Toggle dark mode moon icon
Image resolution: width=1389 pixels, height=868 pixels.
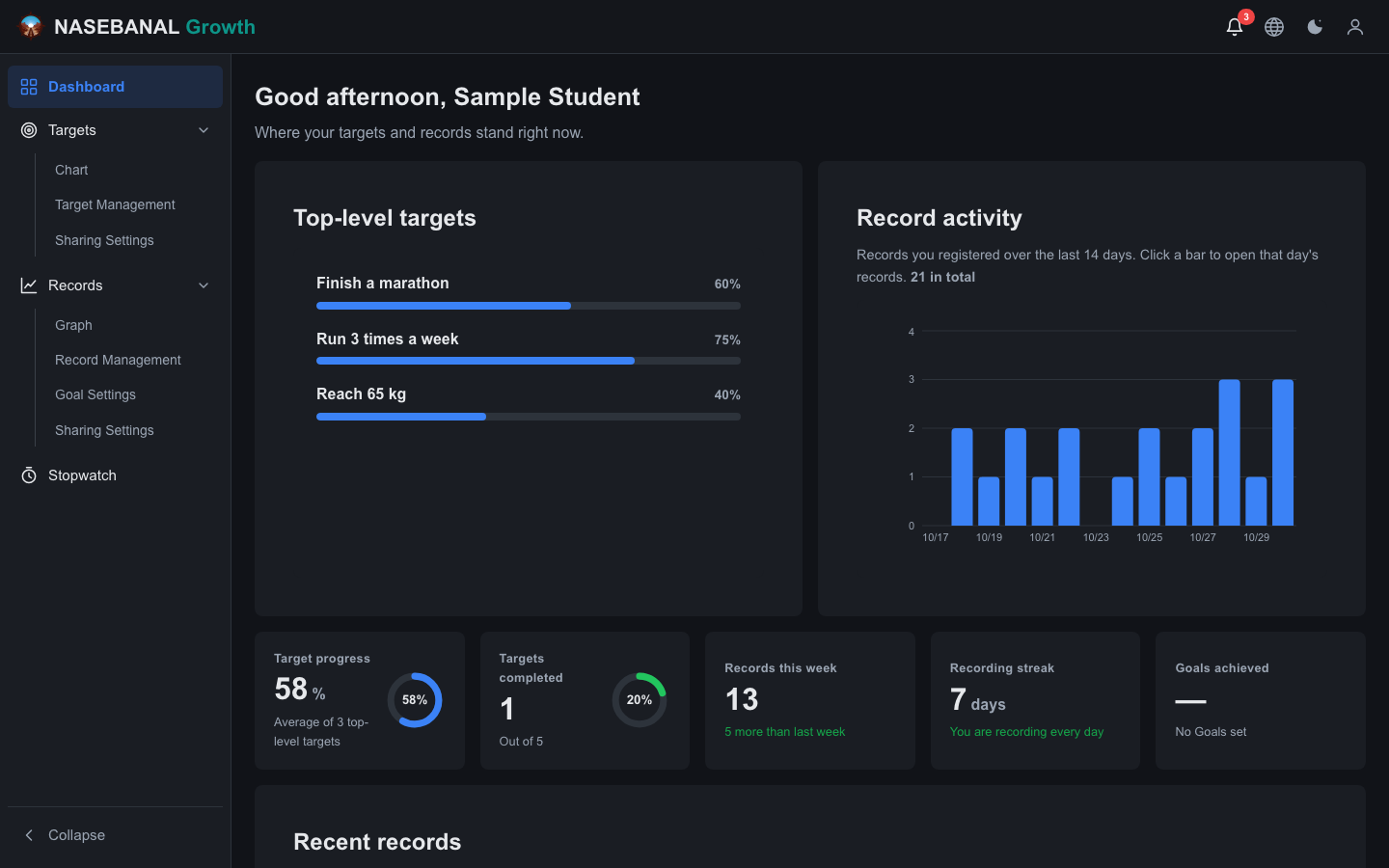pyautogui.click(x=1315, y=27)
